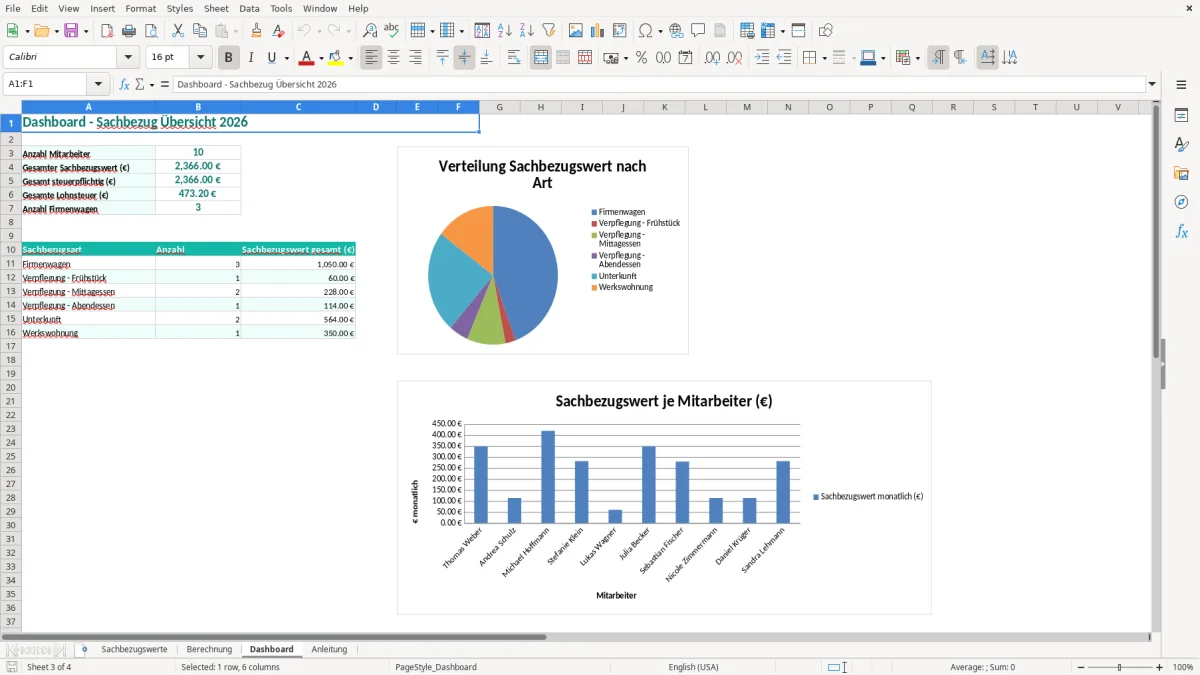Viewport: 1200px width, 675px height.
Task: Toggle Bold formatting
Action: (229, 58)
